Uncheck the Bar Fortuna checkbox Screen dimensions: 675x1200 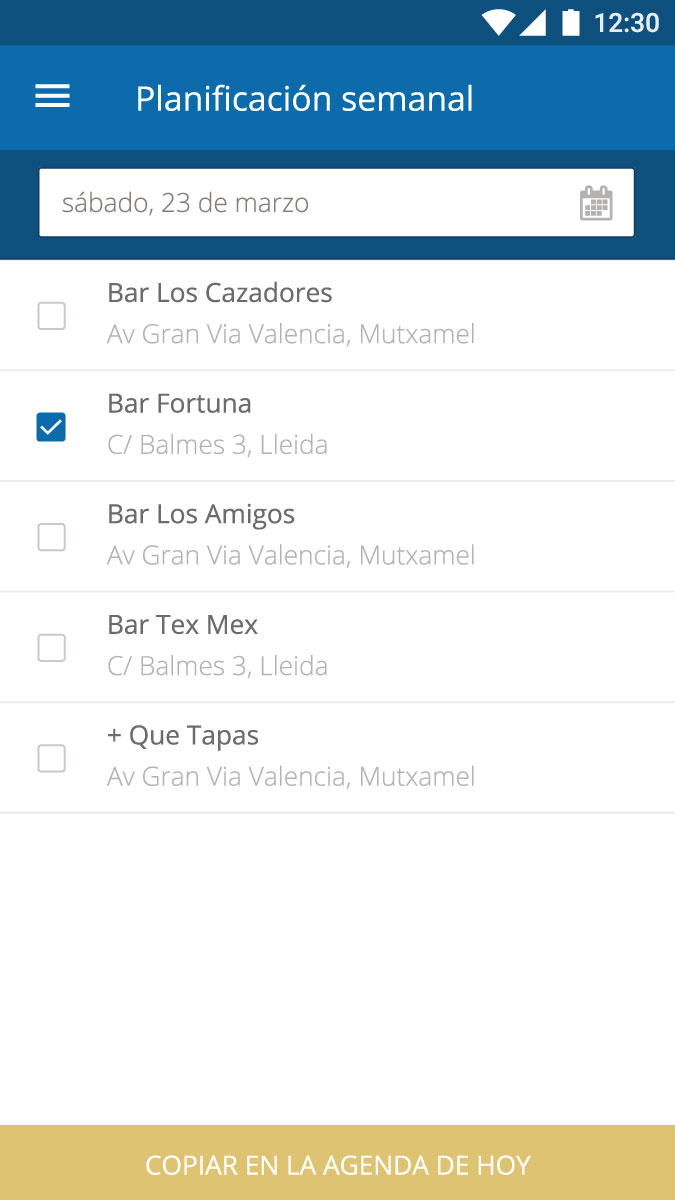(51, 427)
